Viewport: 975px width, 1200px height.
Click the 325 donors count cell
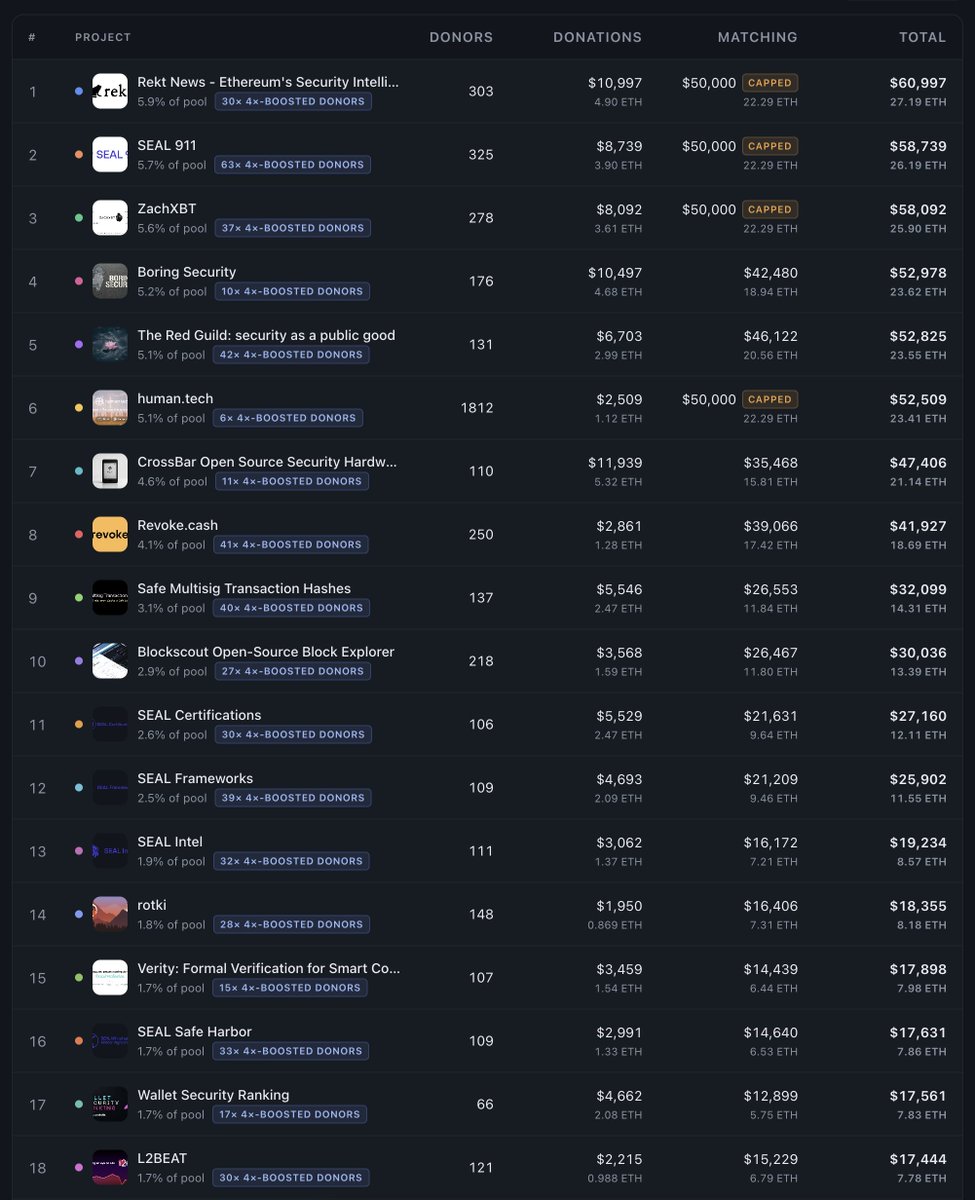481,154
